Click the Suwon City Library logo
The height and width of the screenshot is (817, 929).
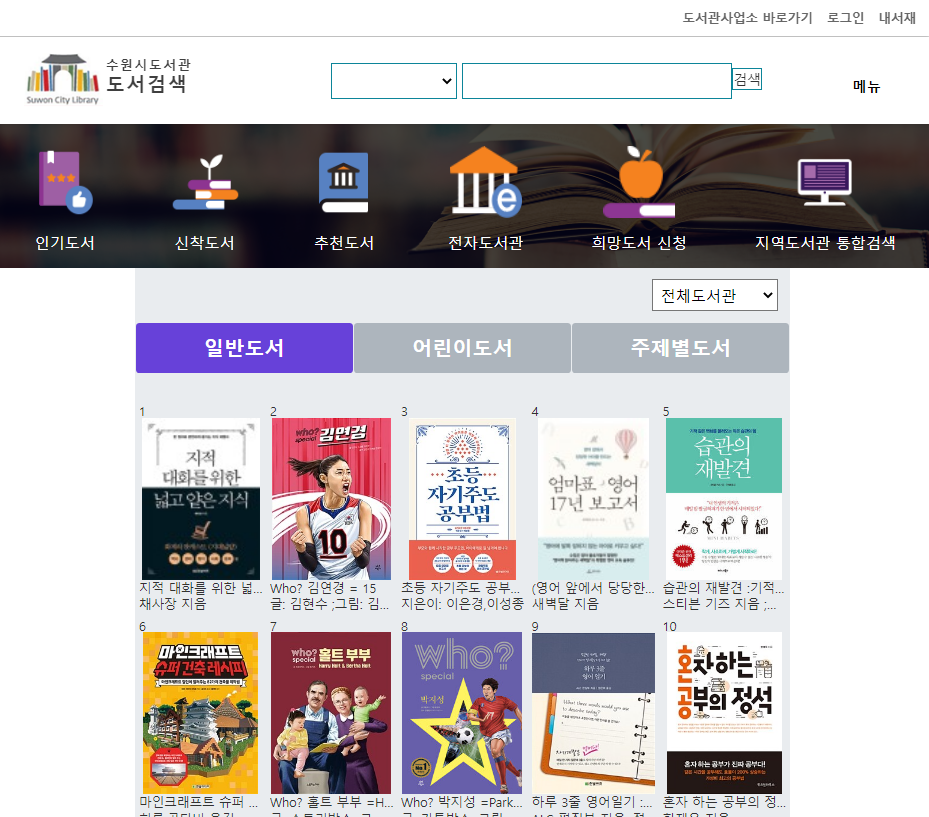(x=108, y=80)
